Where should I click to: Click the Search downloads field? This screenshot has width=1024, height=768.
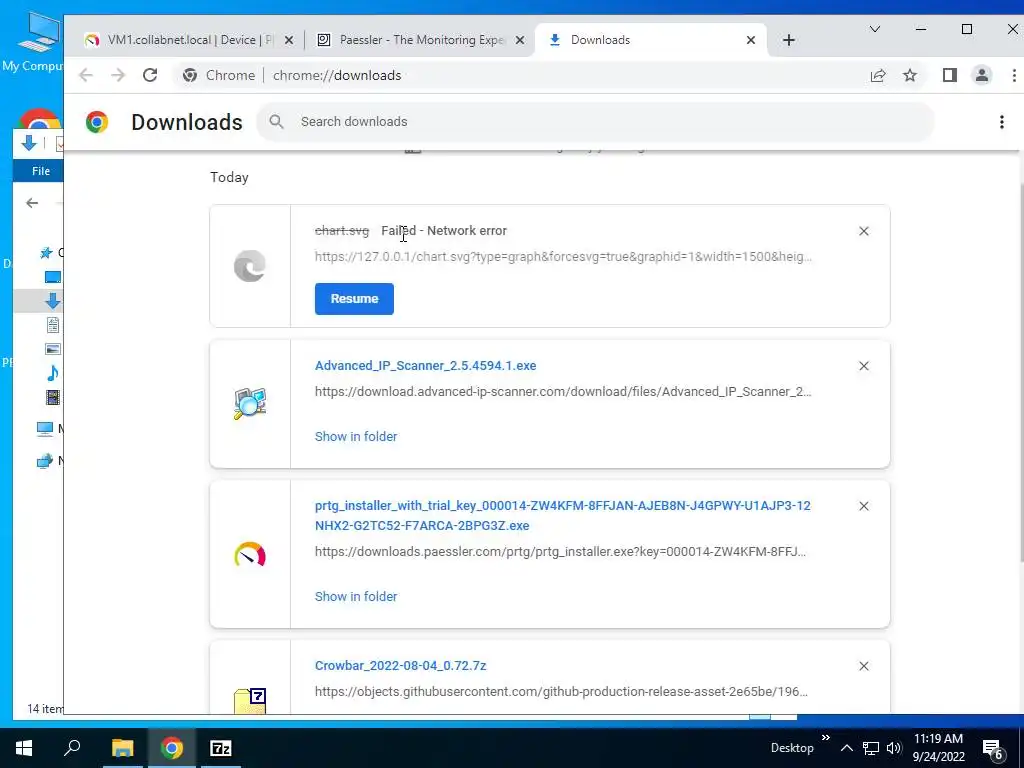pyautogui.click(x=595, y=121)
